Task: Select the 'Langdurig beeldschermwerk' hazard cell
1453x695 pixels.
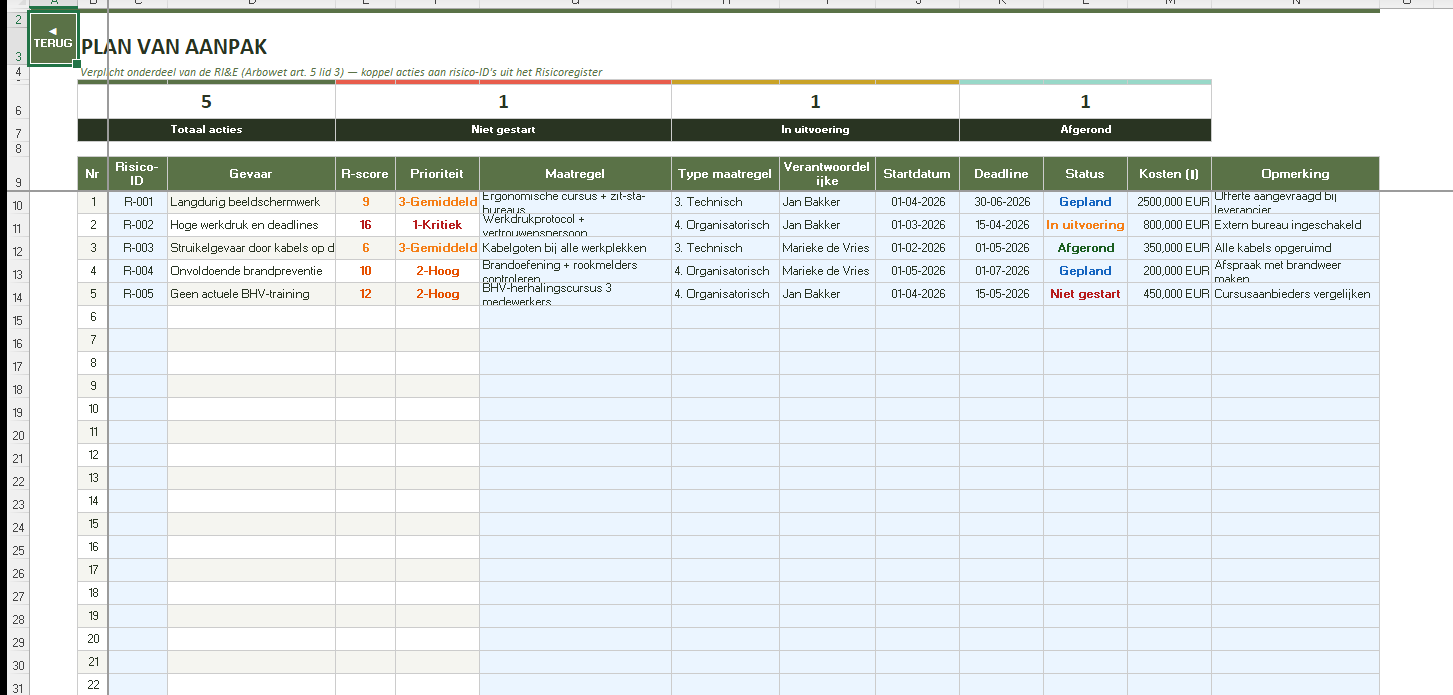Action: click(x=251, y=202)
